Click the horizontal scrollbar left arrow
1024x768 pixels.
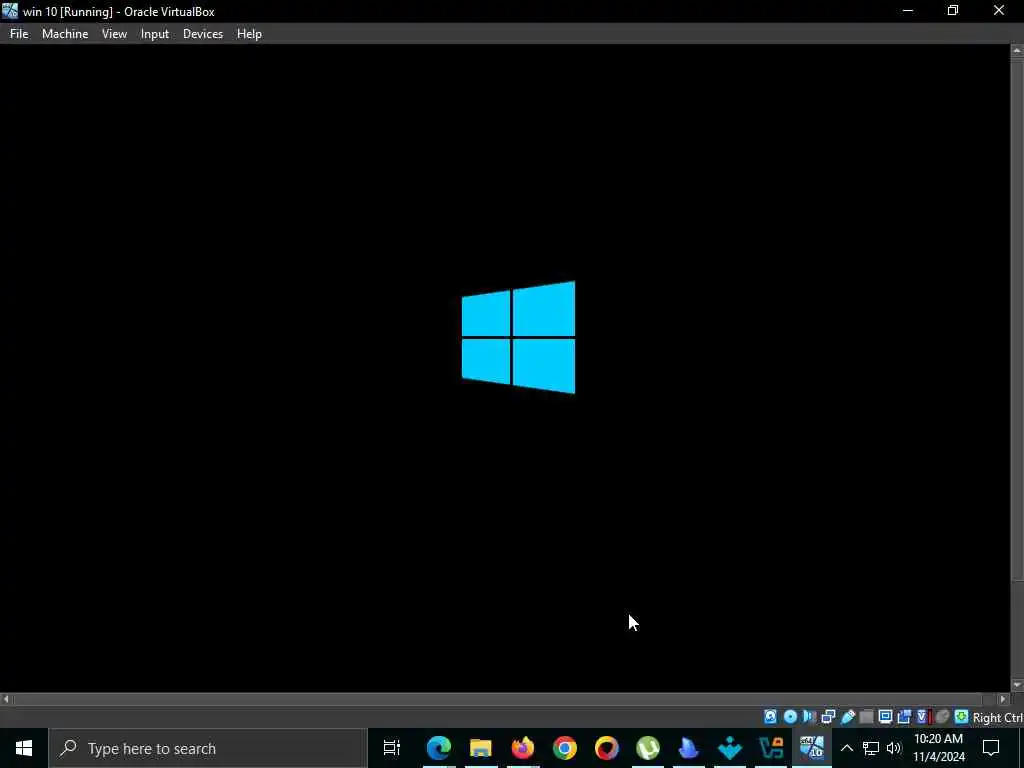[6, 699]
